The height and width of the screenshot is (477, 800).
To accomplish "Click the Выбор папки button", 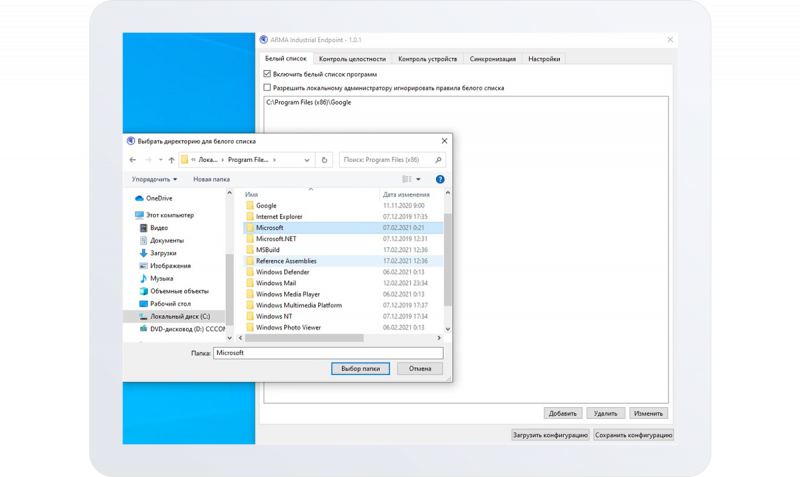I will tap(360, 369).
